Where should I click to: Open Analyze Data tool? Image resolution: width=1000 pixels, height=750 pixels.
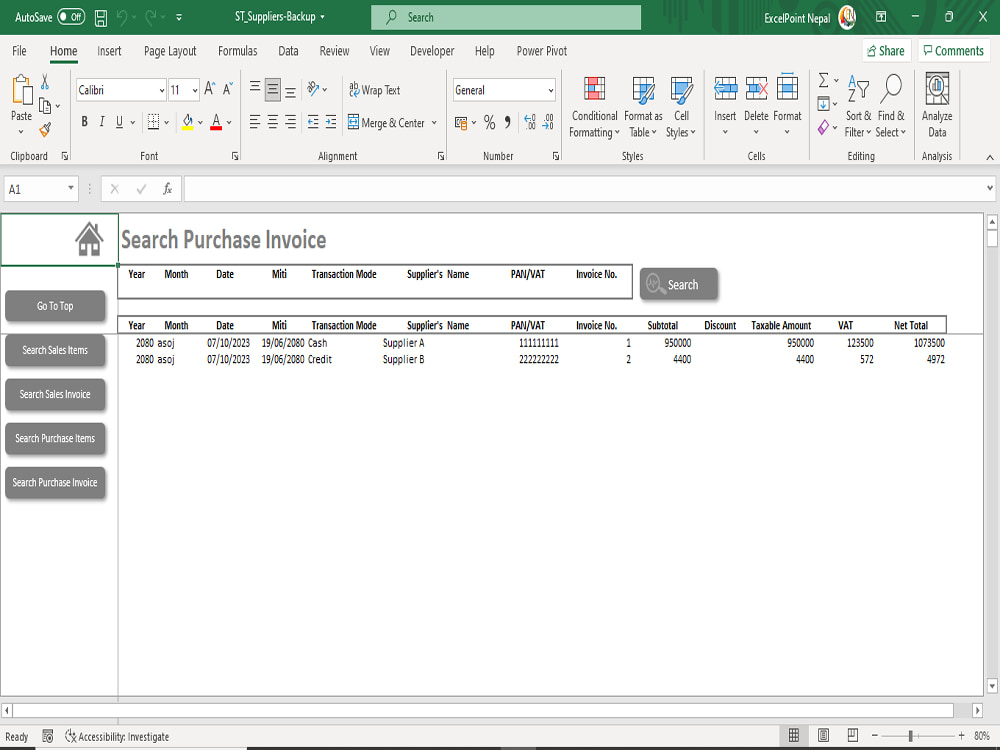[x=937, y=106]
